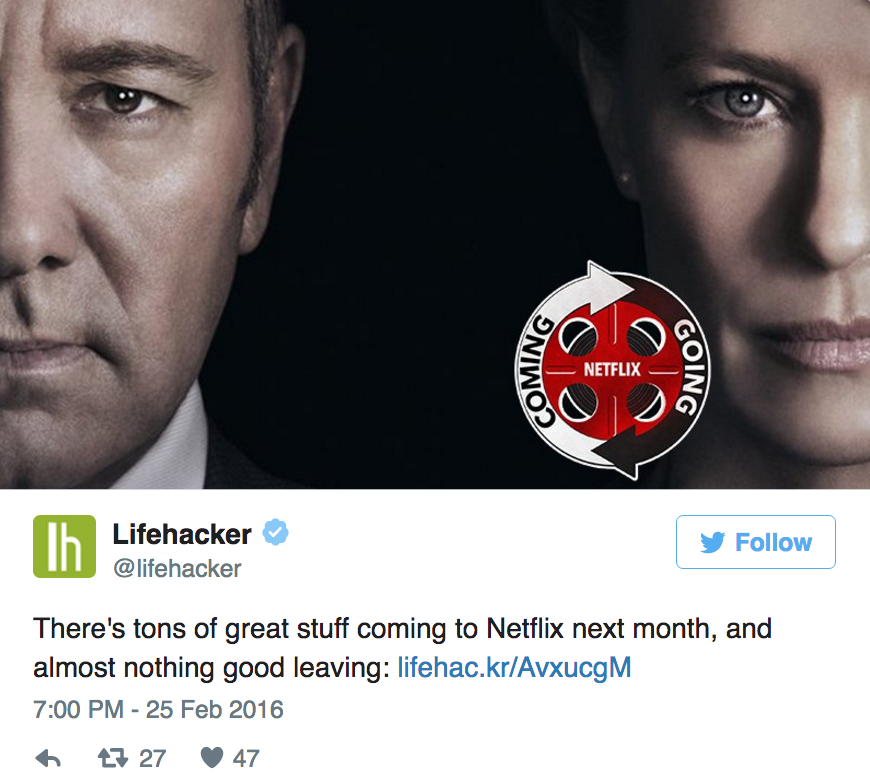Click the blue verified badge
870x778 pixels.
coord(275,532)
